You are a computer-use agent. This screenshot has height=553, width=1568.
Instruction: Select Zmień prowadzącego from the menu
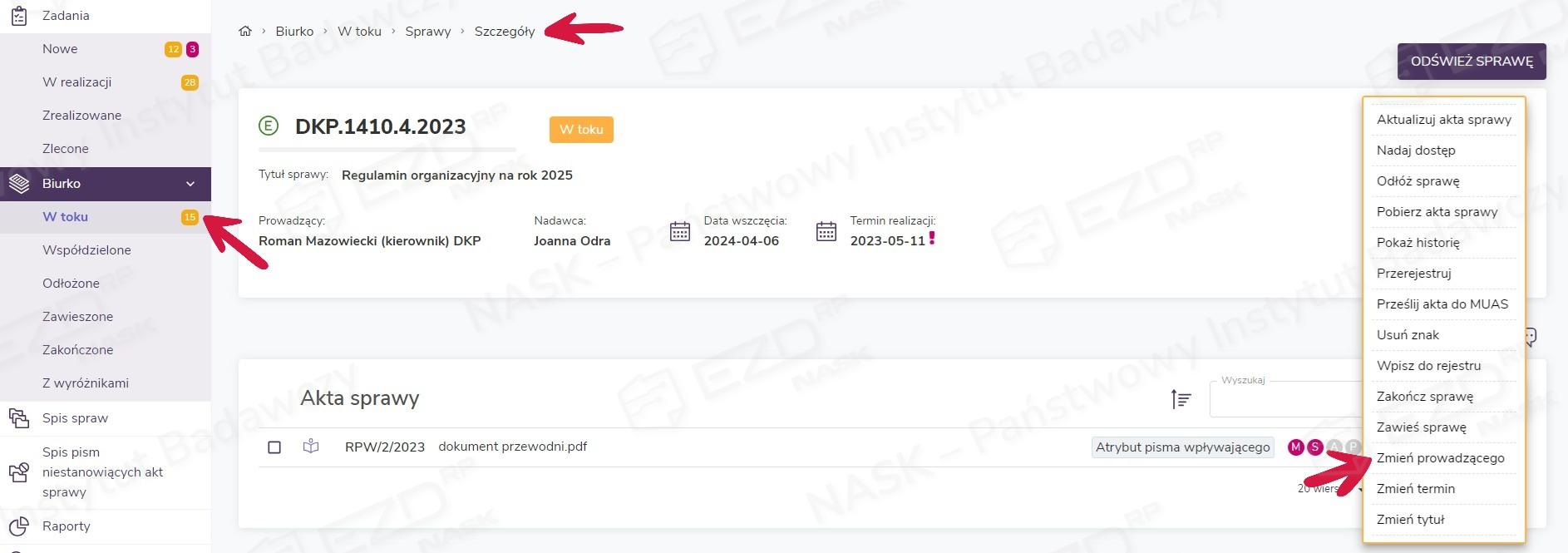coord(1440,458)
